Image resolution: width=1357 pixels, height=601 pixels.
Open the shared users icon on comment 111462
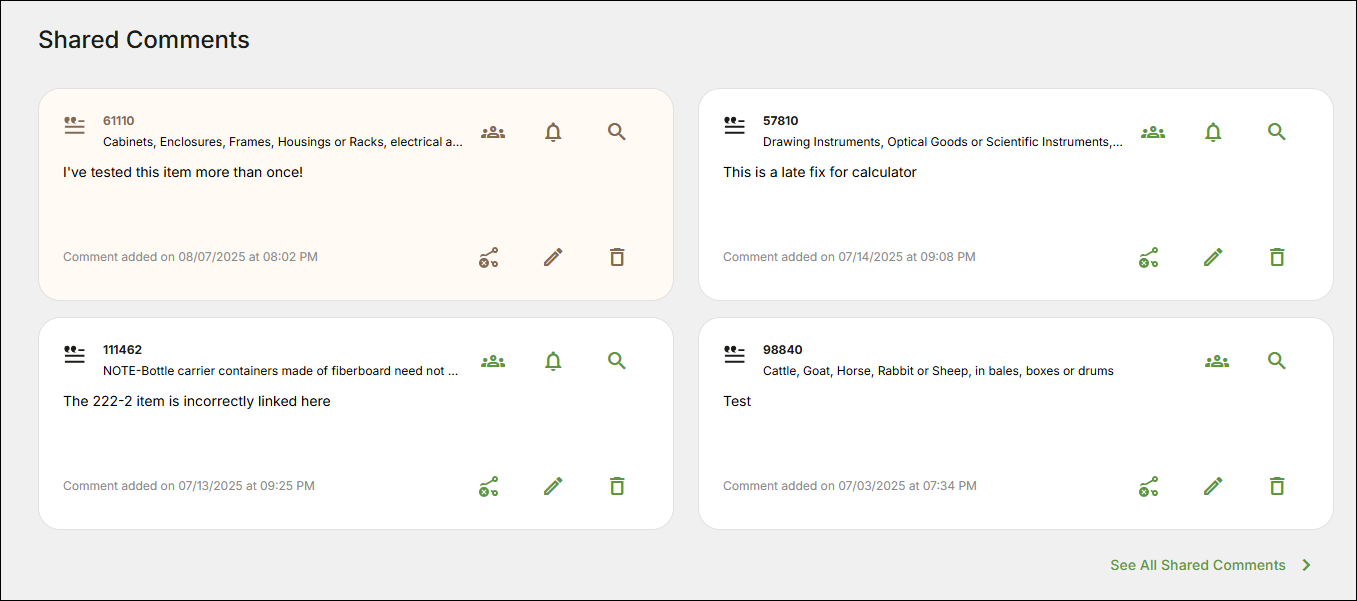click(x=493, y=361)
